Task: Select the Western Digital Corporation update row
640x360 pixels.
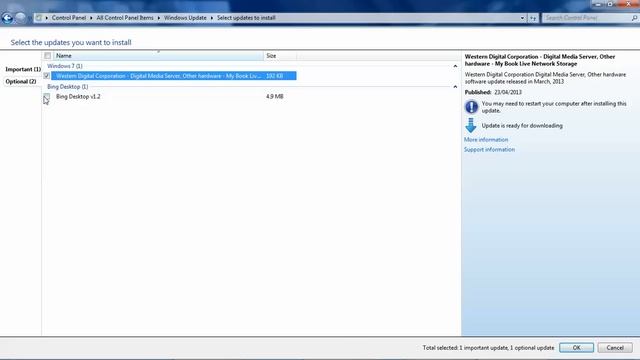Action: click(x=174, y=76)
